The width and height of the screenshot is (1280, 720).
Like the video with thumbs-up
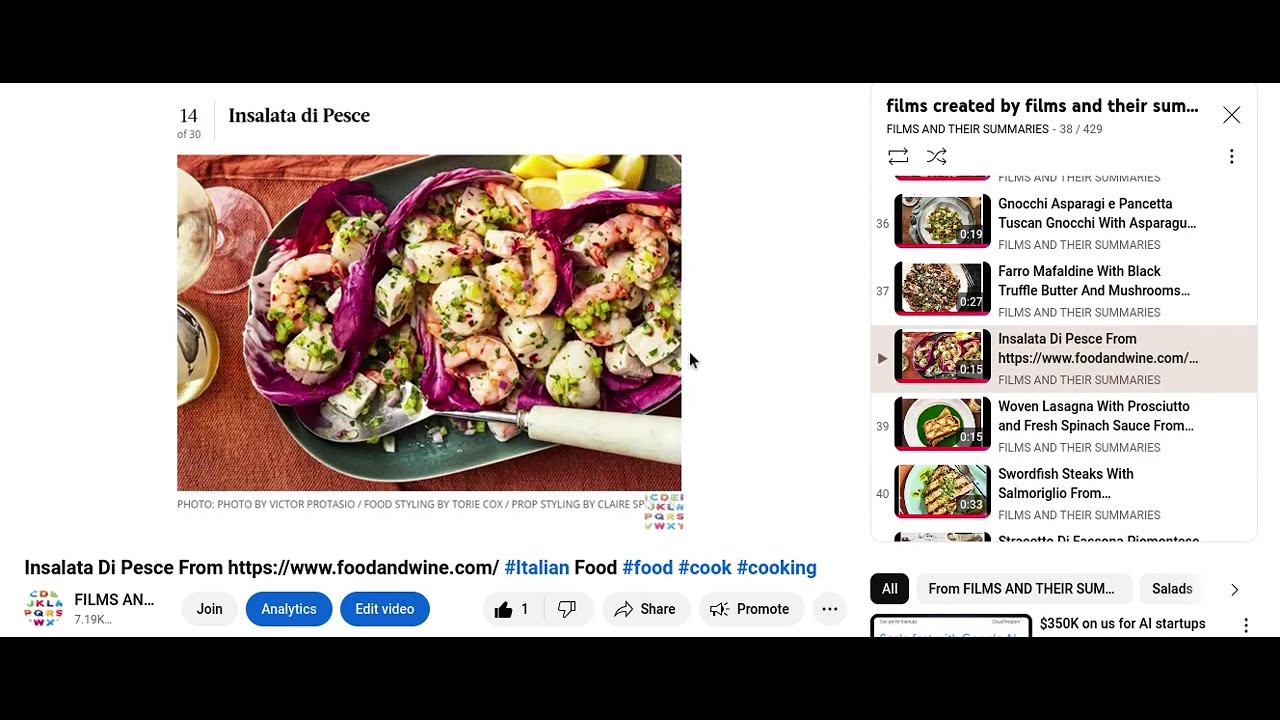coord(512,609)
